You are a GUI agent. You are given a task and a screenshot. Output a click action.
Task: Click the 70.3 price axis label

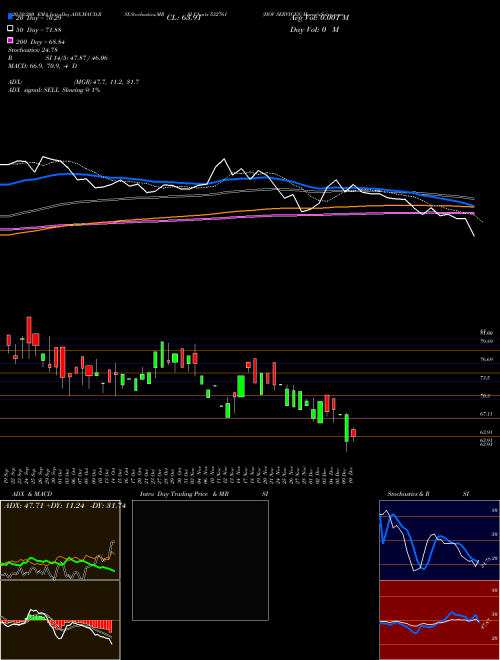[x=485, y=396]
